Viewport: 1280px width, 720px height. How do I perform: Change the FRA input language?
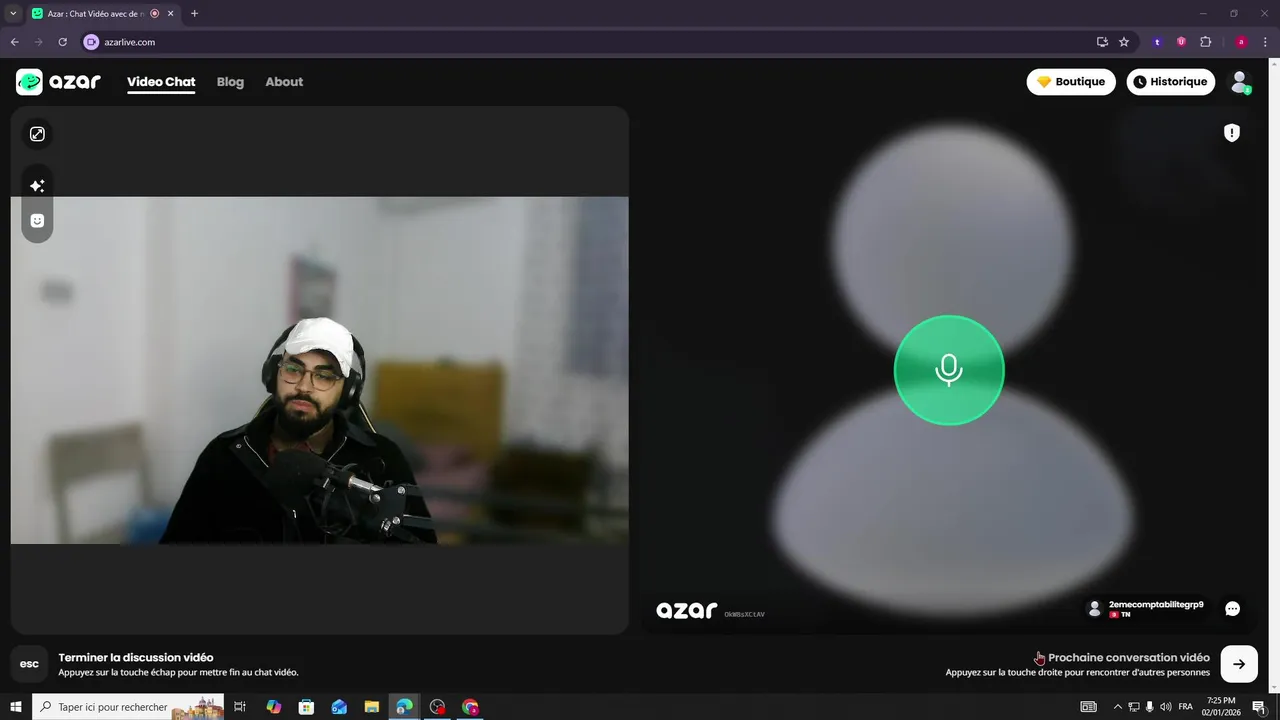point(1186,707)
